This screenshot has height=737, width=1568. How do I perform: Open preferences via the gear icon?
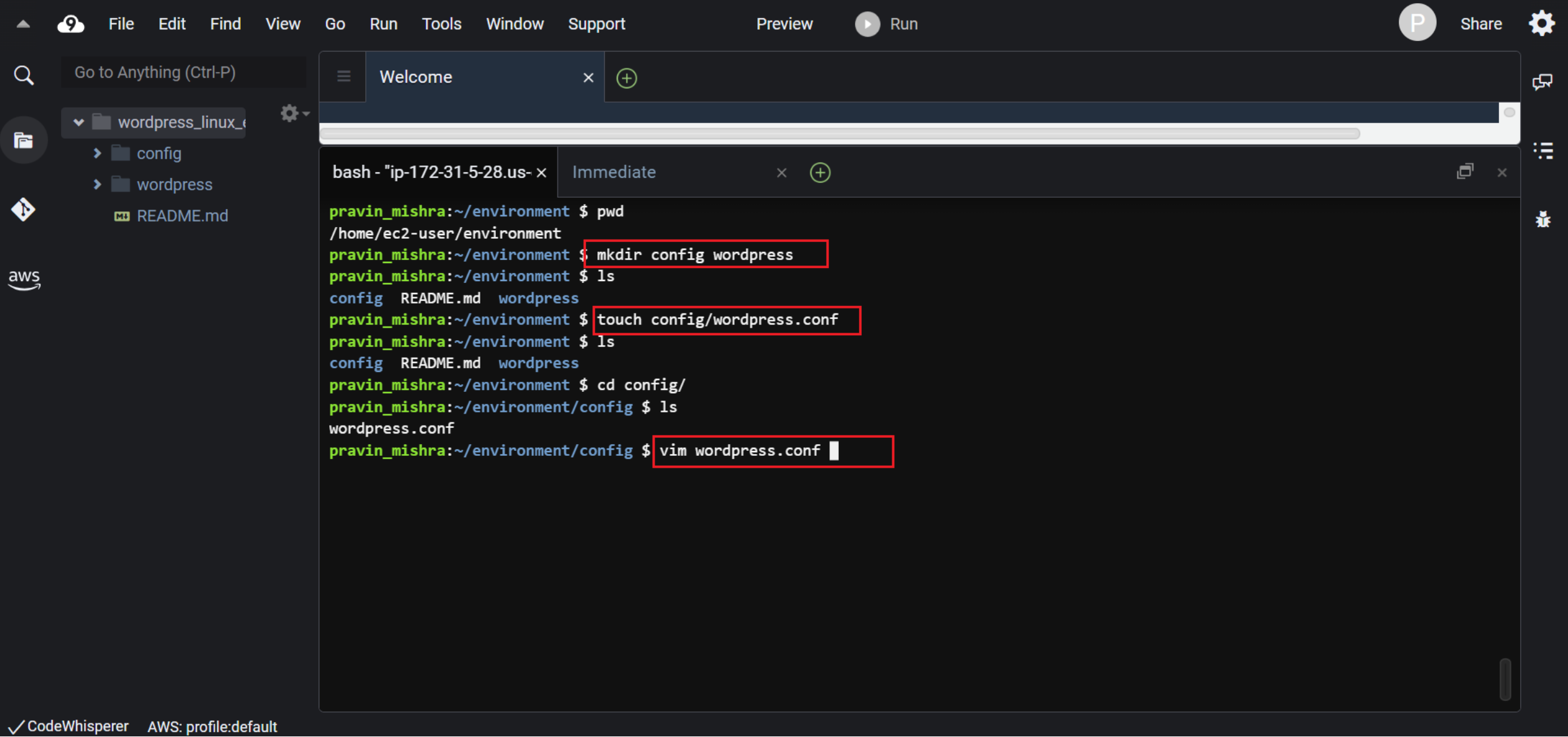tap(1542, 24)
